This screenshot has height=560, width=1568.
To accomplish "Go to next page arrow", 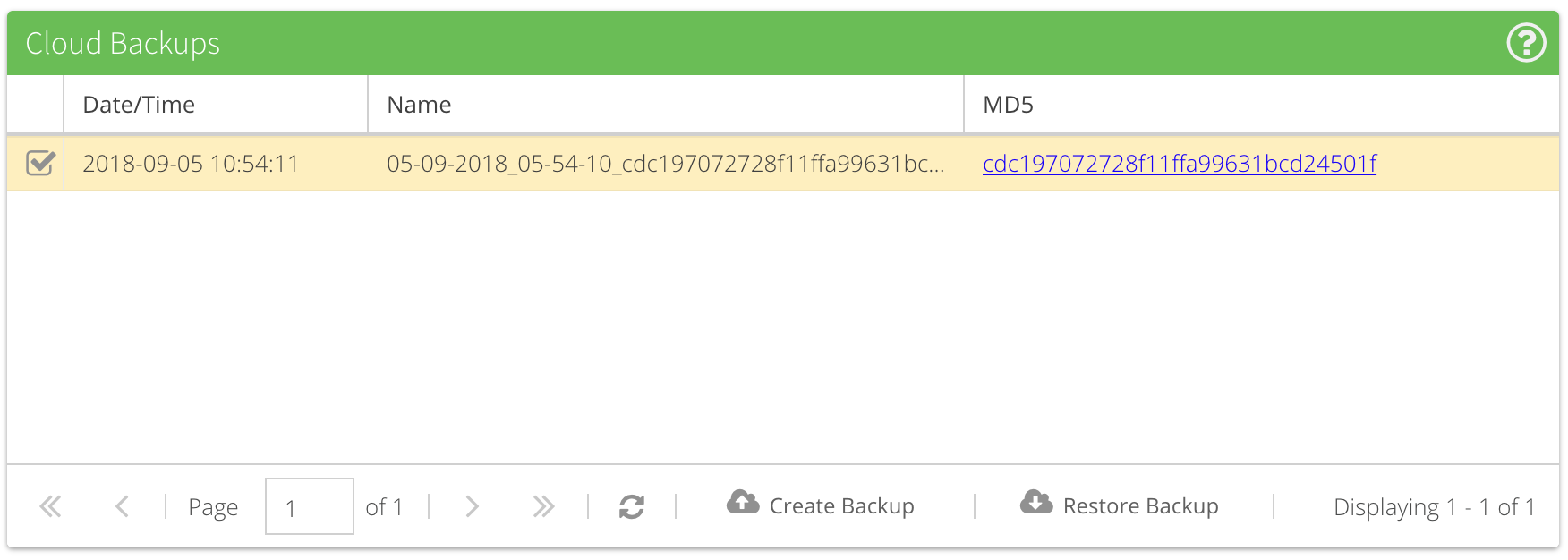I will [x=472, y=507].
